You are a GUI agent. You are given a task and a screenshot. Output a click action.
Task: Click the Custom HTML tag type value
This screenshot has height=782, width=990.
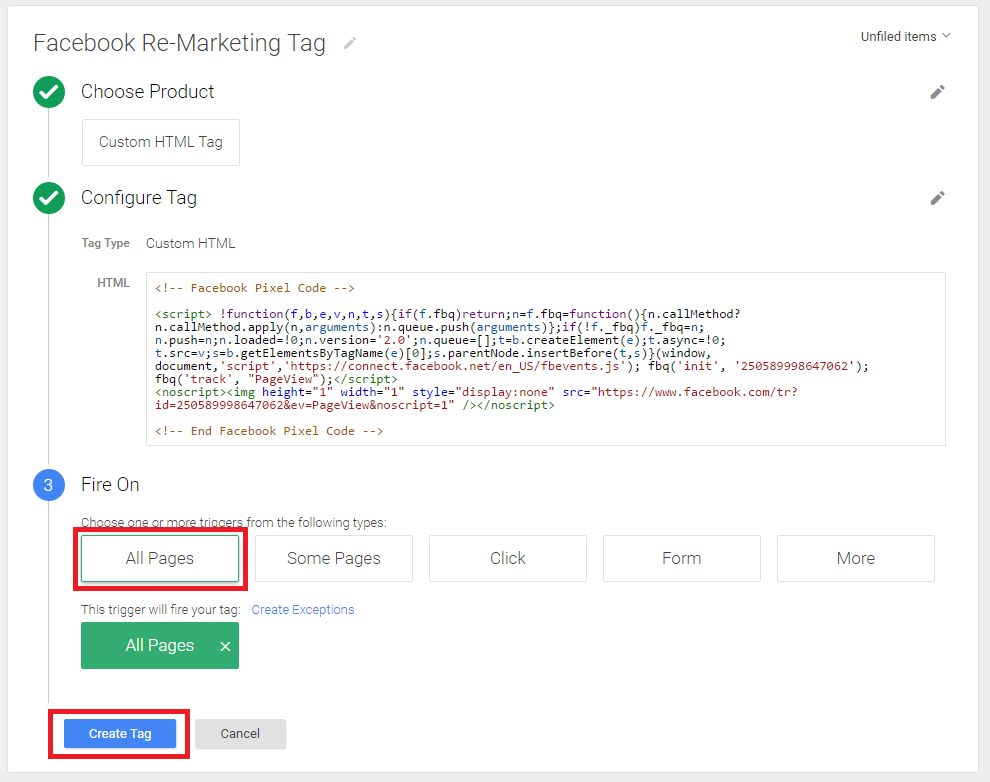tap(191, 244)
